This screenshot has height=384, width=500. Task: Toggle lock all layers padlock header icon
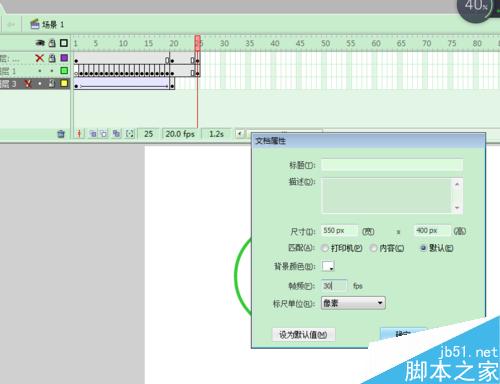pyautogui.click(x=52, y=43)
